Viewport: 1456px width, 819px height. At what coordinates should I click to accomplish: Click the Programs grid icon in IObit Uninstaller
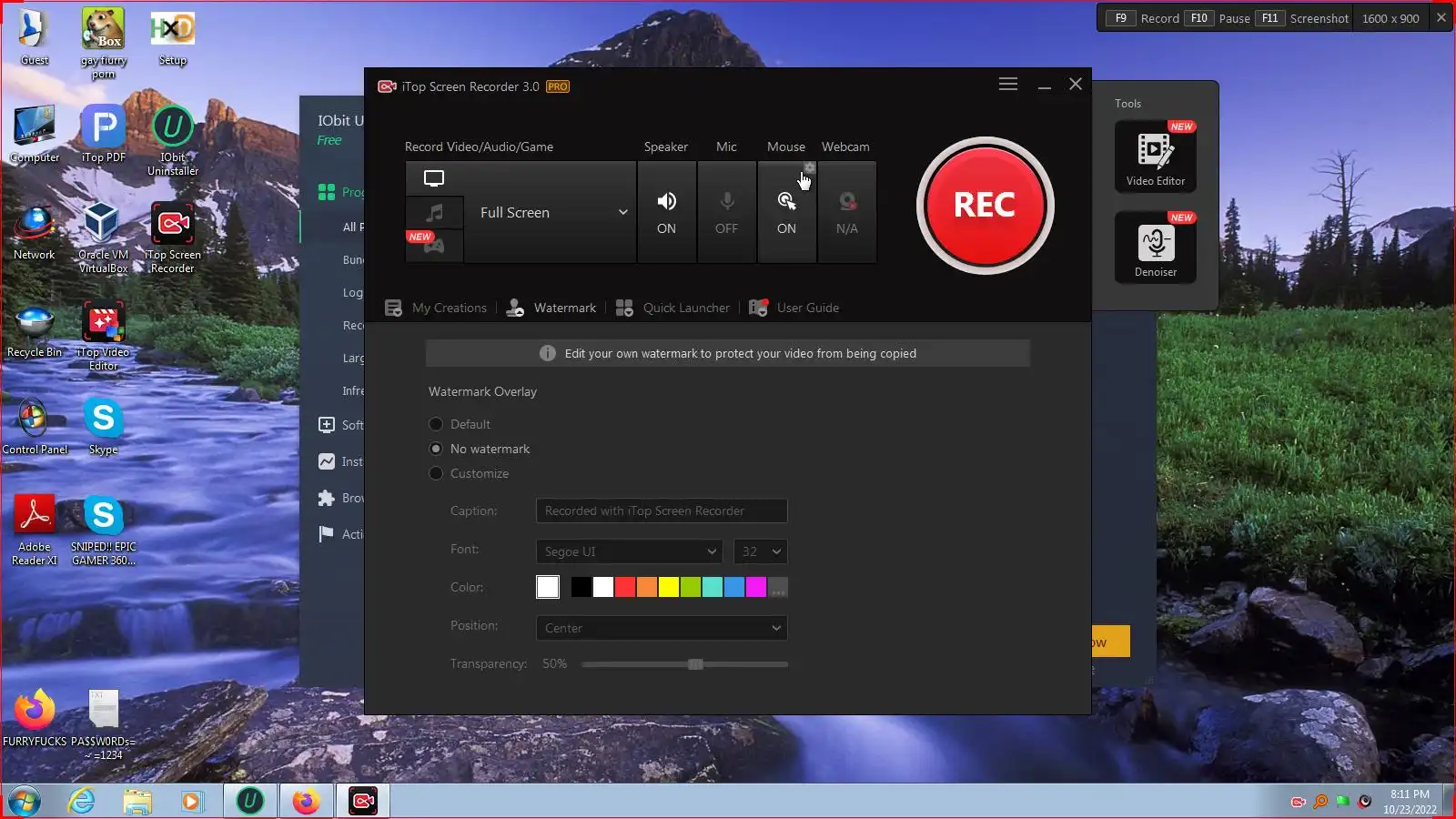[327, 192]
